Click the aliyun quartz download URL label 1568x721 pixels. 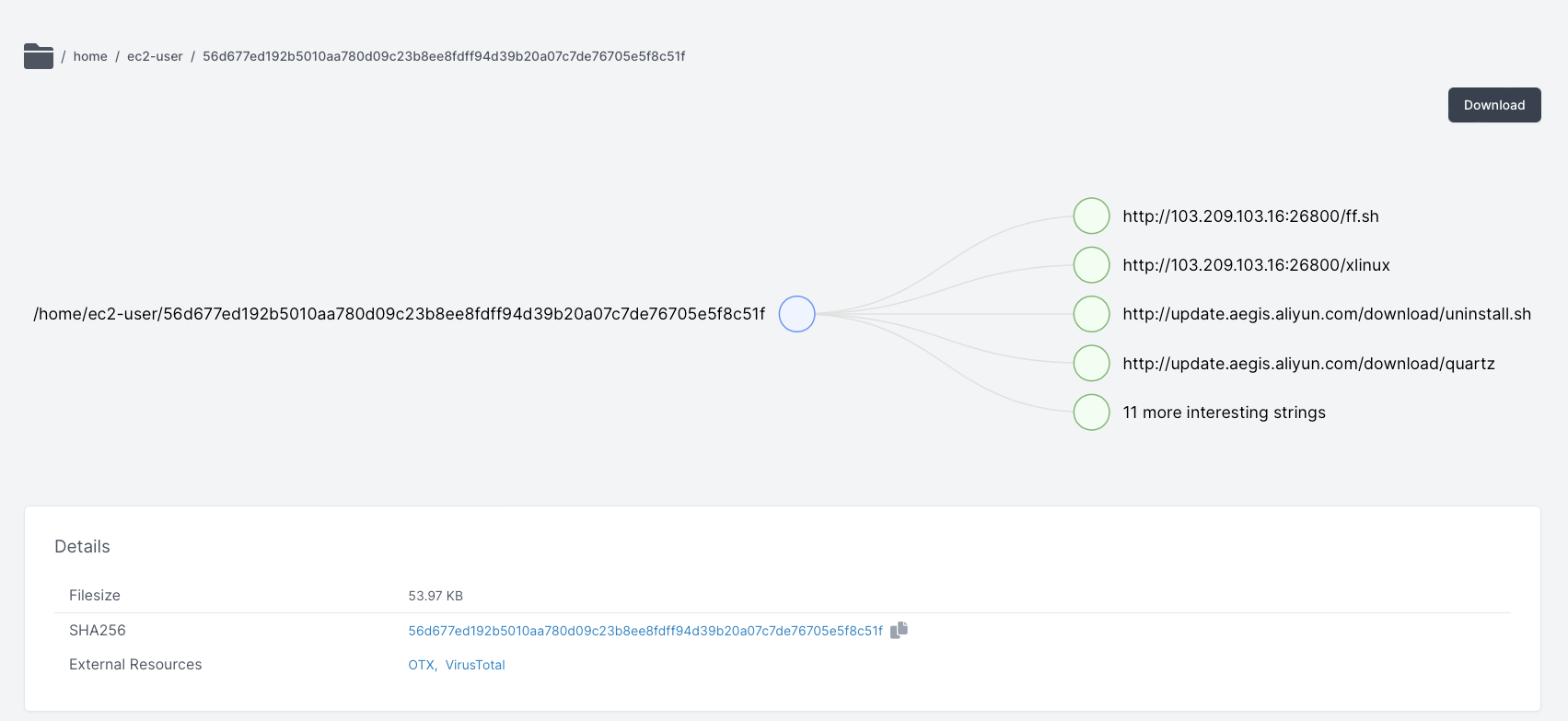coord(1308,364)
